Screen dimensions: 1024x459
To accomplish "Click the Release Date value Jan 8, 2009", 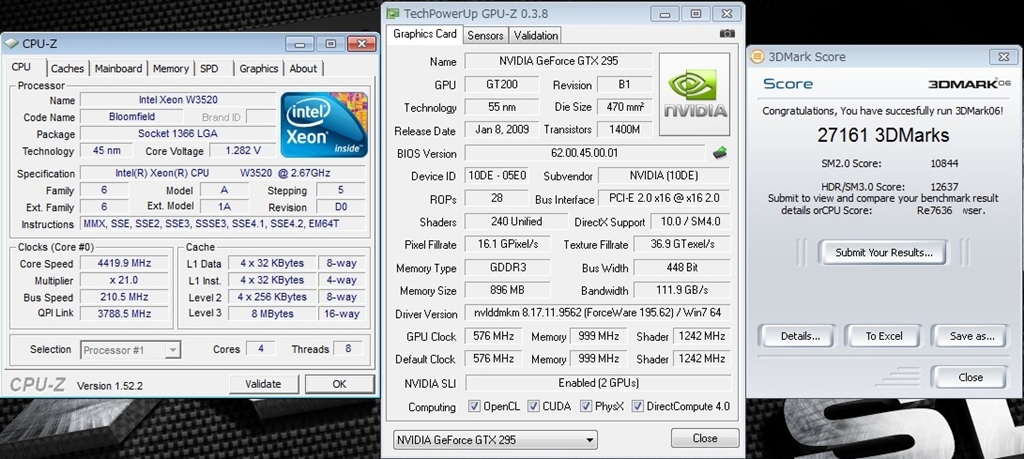I will [502, 129].
